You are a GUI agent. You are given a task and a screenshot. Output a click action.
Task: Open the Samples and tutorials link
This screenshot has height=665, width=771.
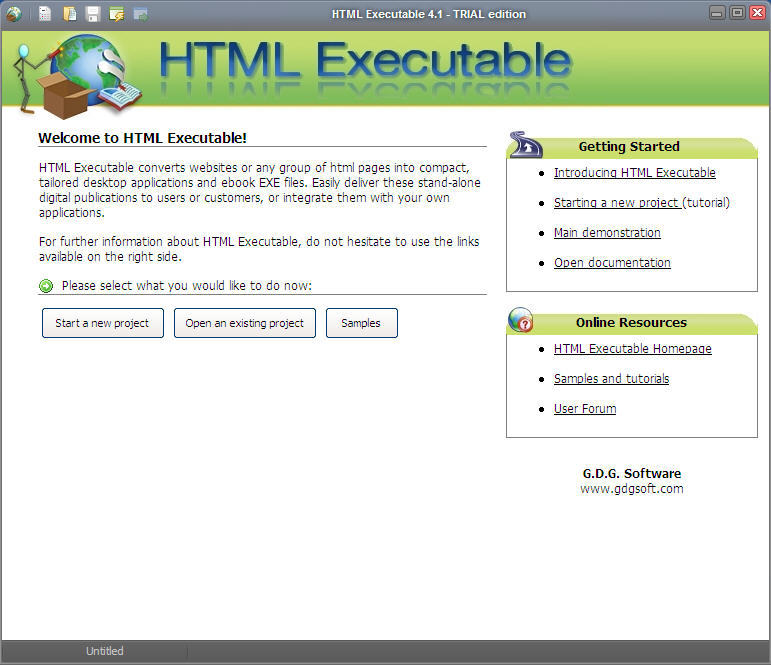tap(611, 379)
